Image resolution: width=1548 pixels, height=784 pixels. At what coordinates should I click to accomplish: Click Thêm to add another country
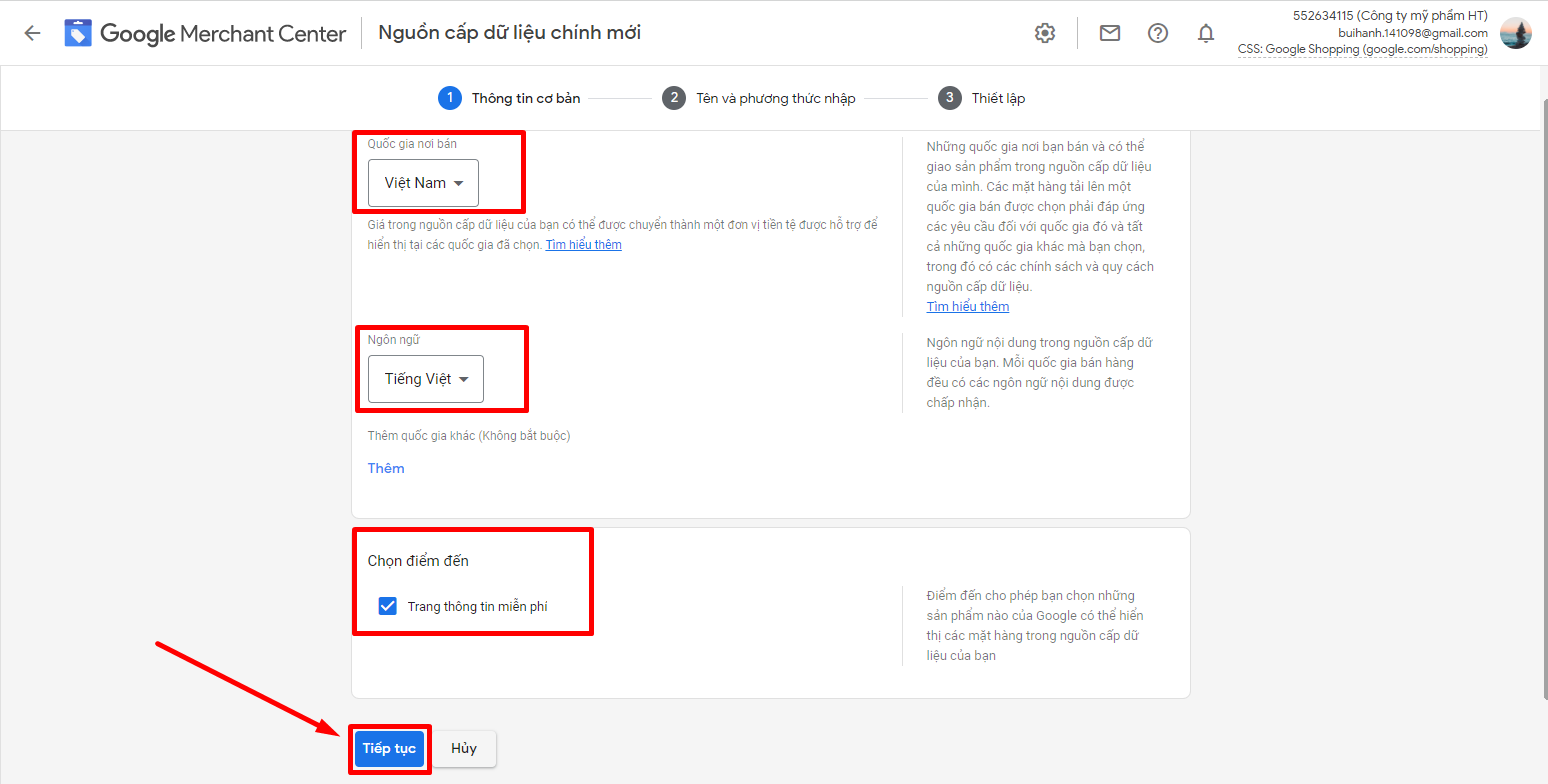(x=386, y=468)
